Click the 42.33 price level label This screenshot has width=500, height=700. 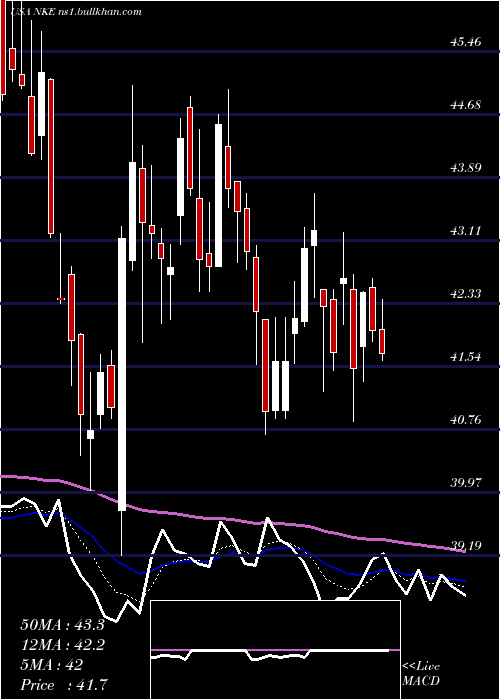point(466,294)
